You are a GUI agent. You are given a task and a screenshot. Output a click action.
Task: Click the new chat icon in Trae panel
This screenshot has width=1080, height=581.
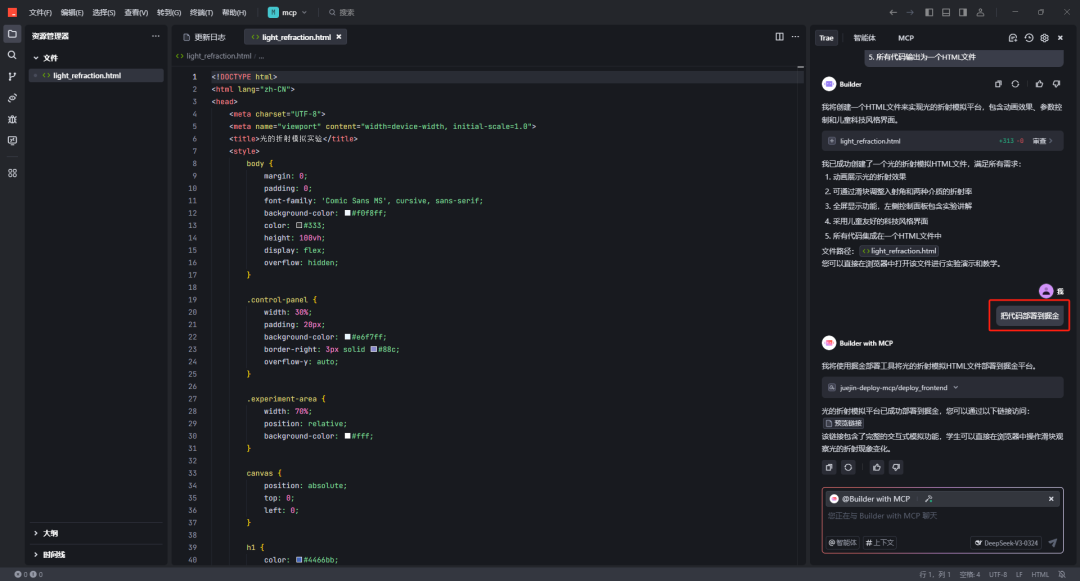(1012, 38)
